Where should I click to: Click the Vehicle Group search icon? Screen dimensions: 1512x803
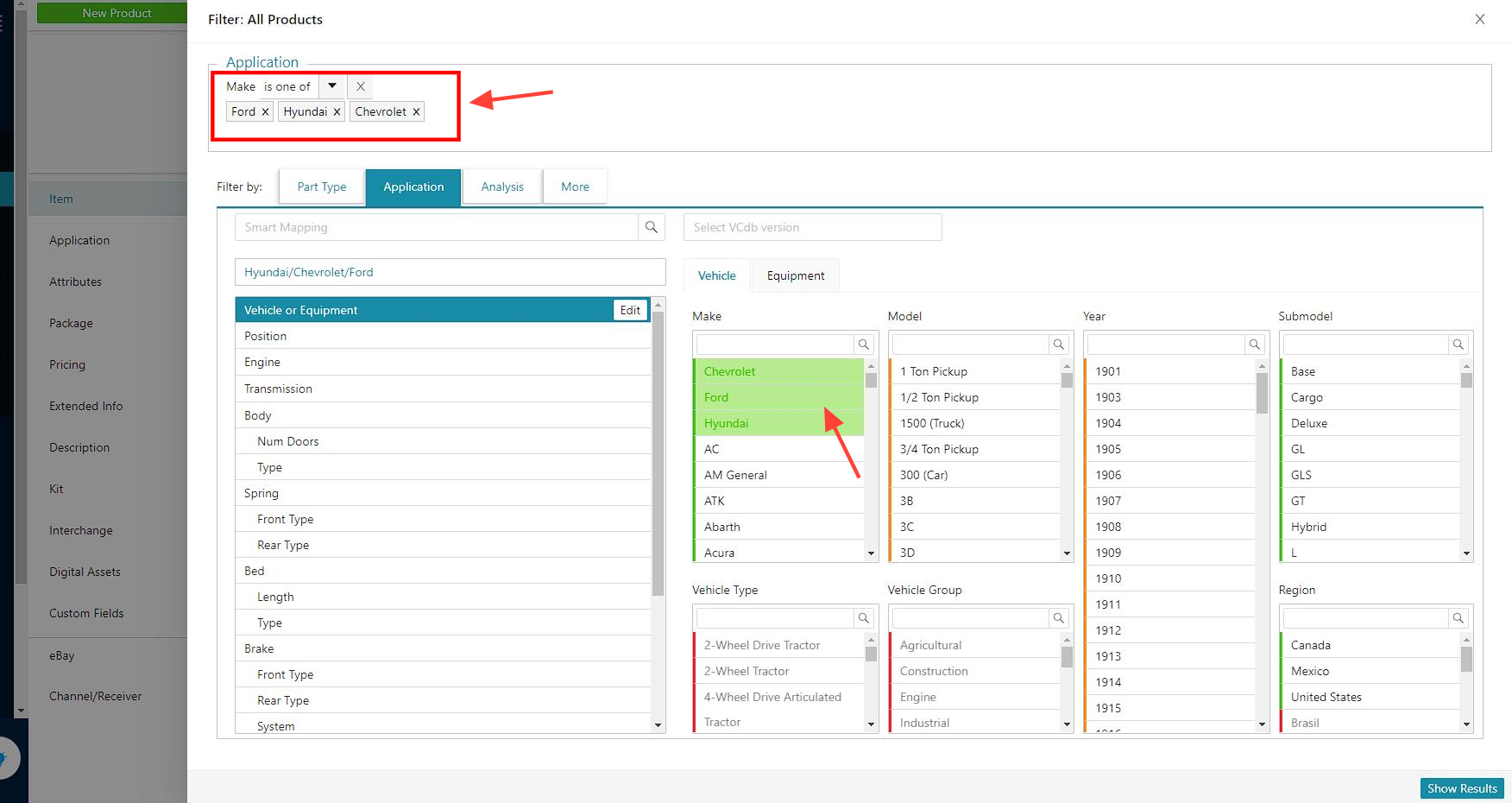(1059, 618)
